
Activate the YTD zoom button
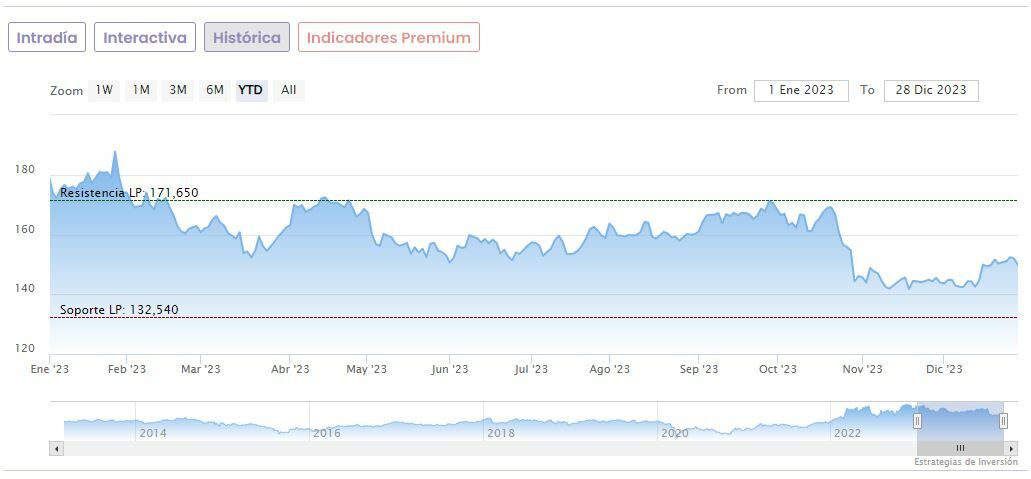251,90
